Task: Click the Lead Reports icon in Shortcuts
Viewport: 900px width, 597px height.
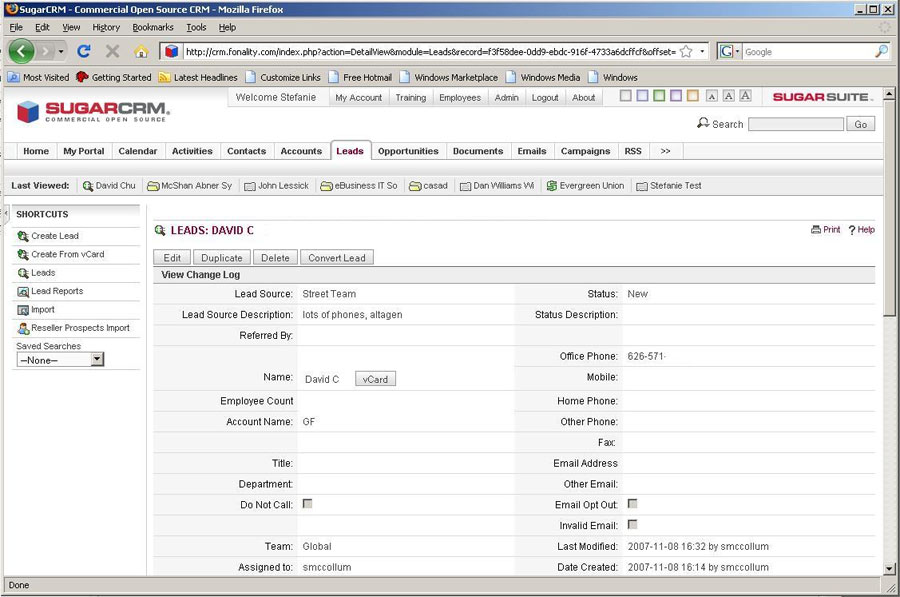Action: click(x=22, y=292)
